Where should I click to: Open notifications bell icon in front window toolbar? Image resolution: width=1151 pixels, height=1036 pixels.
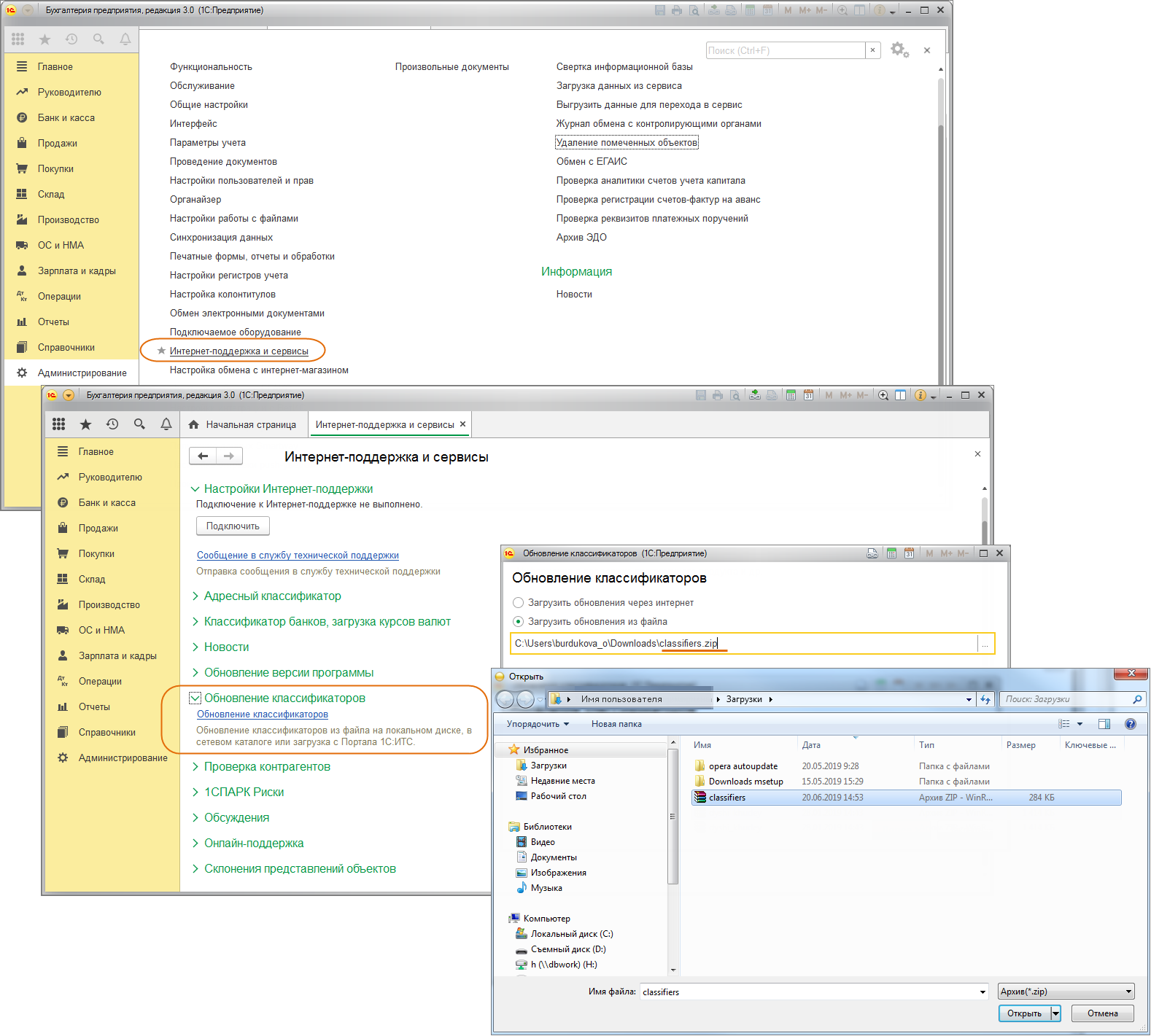[166, 424]
